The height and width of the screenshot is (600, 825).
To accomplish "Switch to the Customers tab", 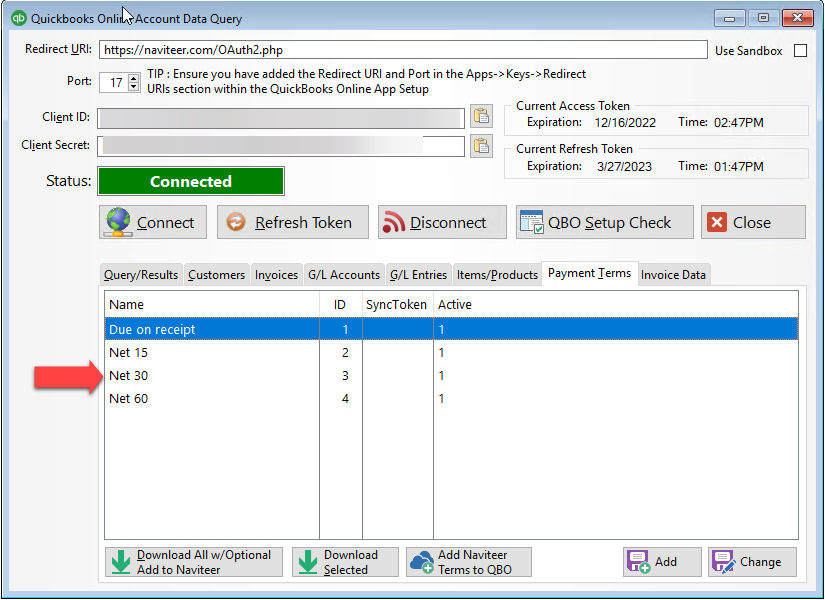I will click(216, 275).
